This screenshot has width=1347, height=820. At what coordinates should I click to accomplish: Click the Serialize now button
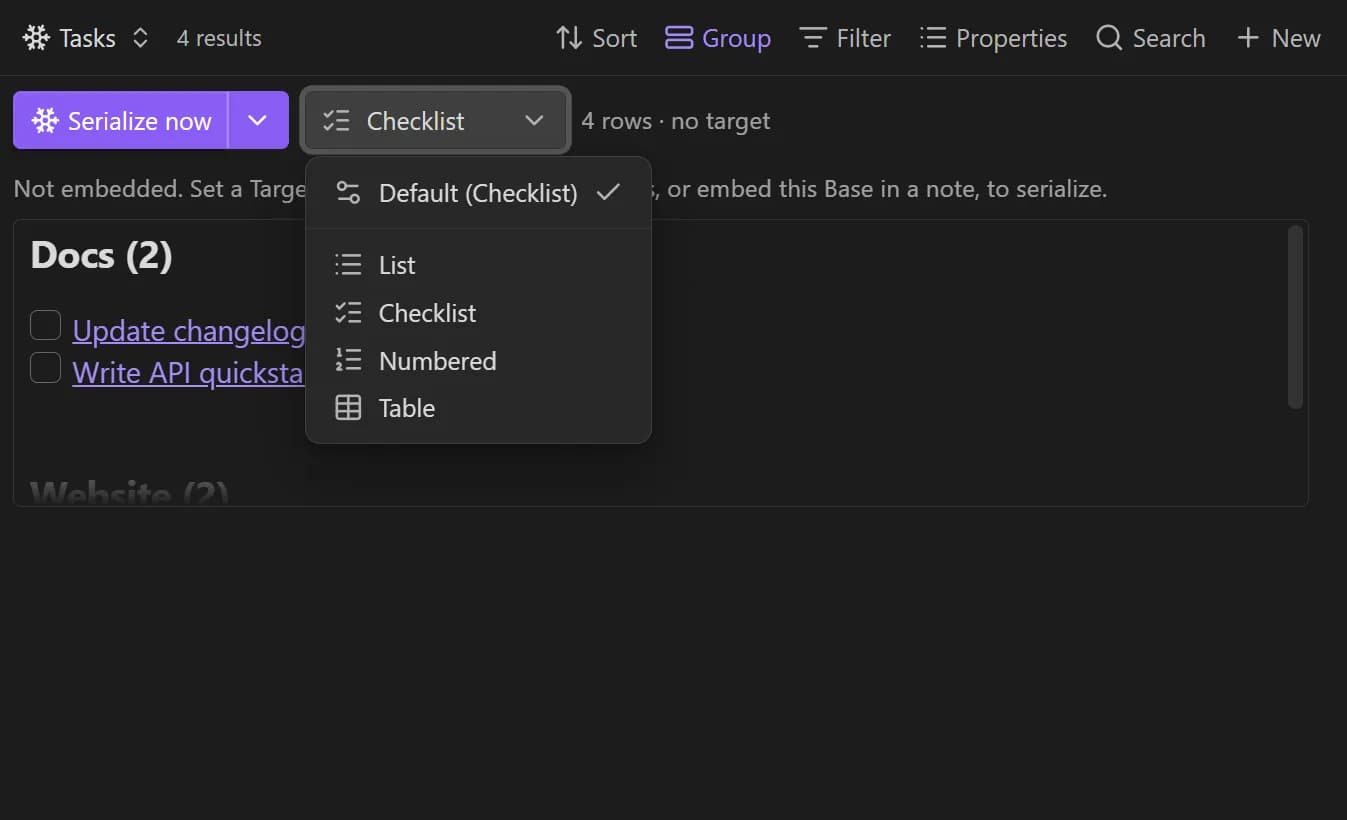click(121, 121)
